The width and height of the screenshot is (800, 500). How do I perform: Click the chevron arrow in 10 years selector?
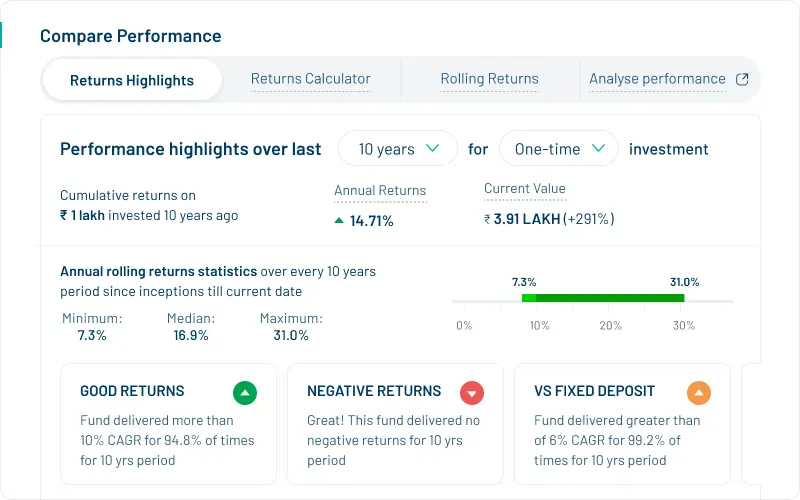[x=433, y=149]
